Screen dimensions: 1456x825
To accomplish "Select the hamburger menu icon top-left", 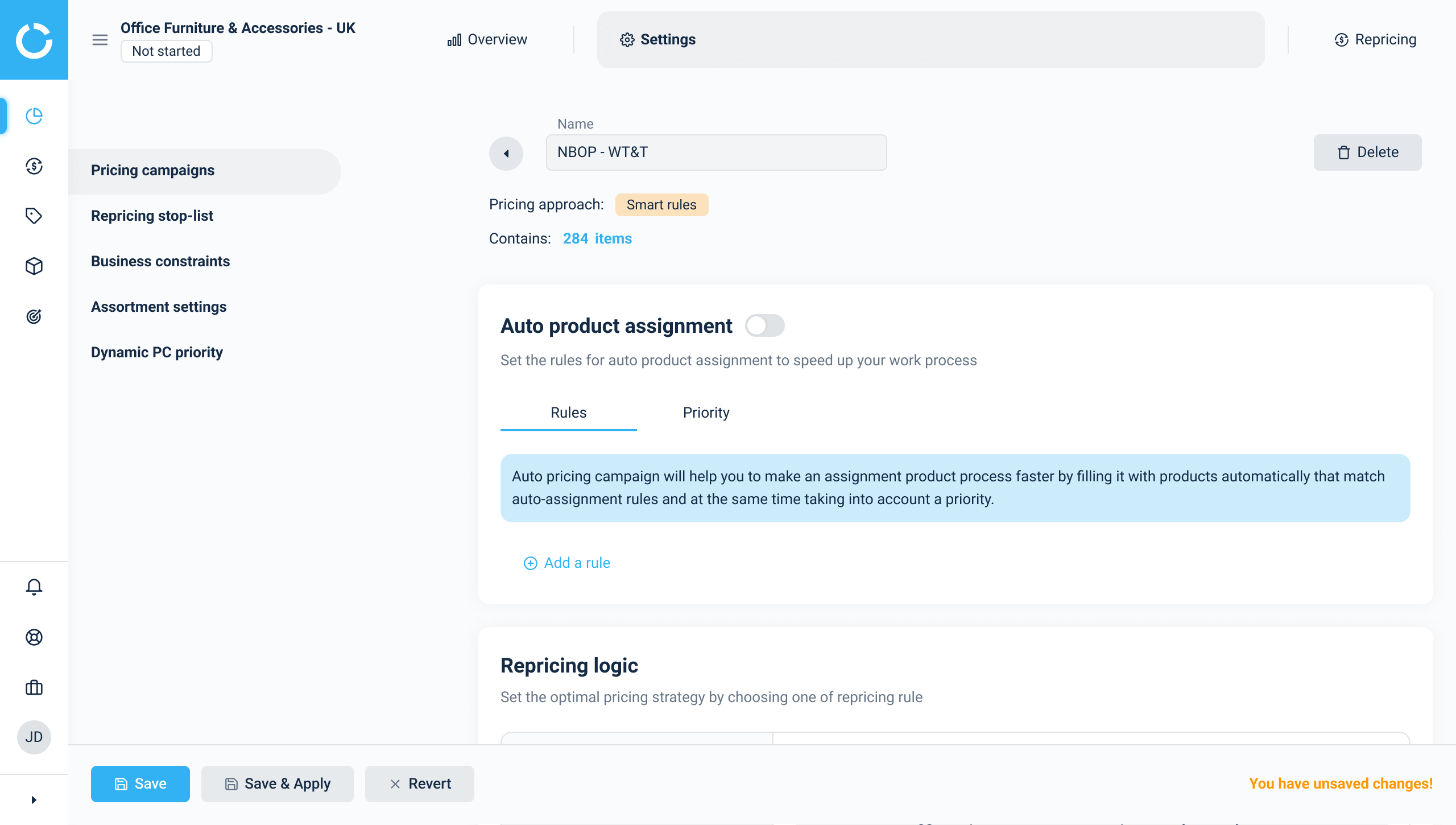I will coord(100,40).
